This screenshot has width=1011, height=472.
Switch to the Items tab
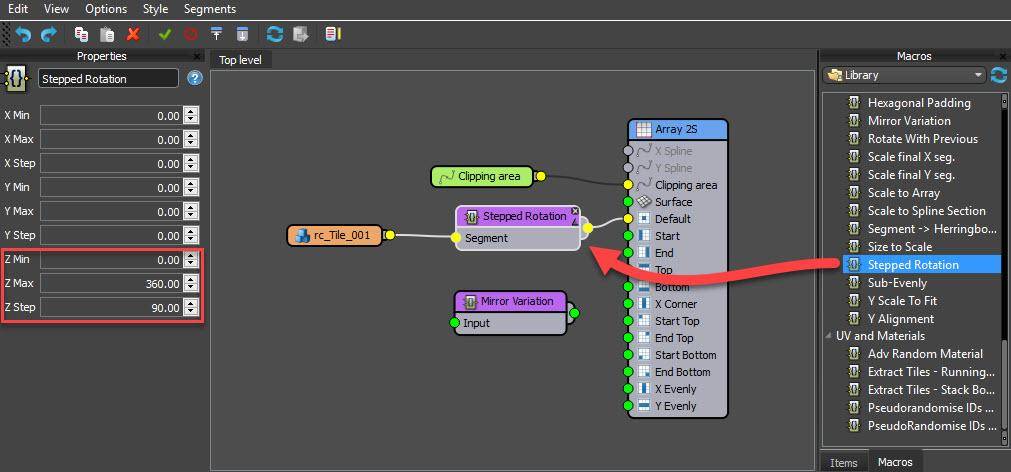click(843, 462)
